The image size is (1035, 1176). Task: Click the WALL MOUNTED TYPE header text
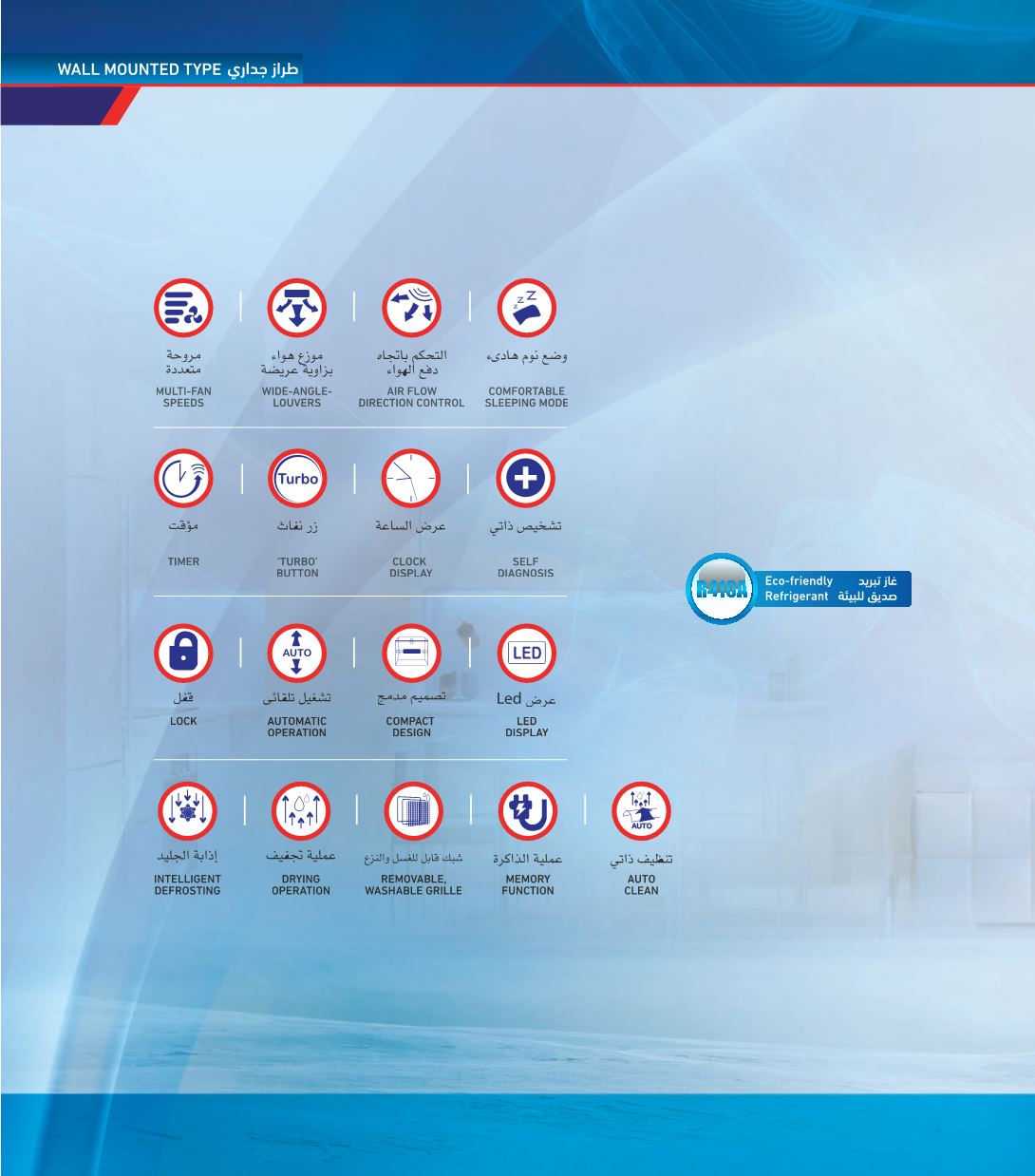pos(139,70)
